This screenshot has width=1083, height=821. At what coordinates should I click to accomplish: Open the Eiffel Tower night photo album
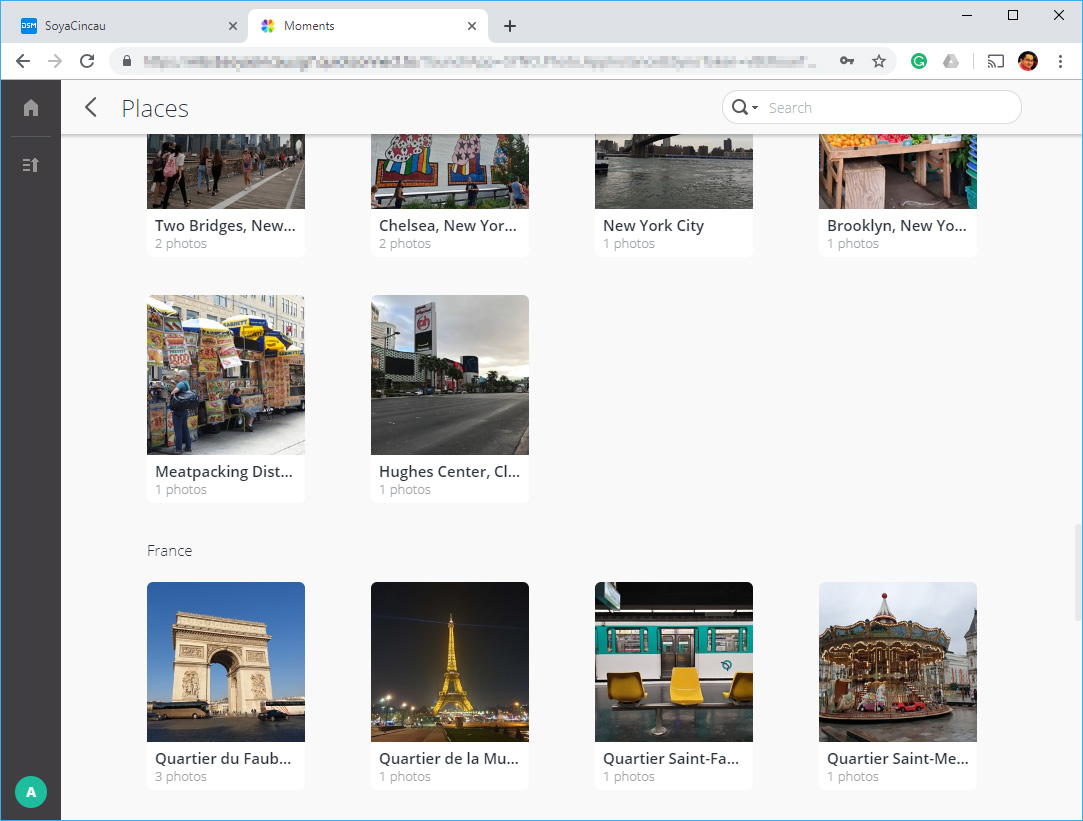pos(450,662)
